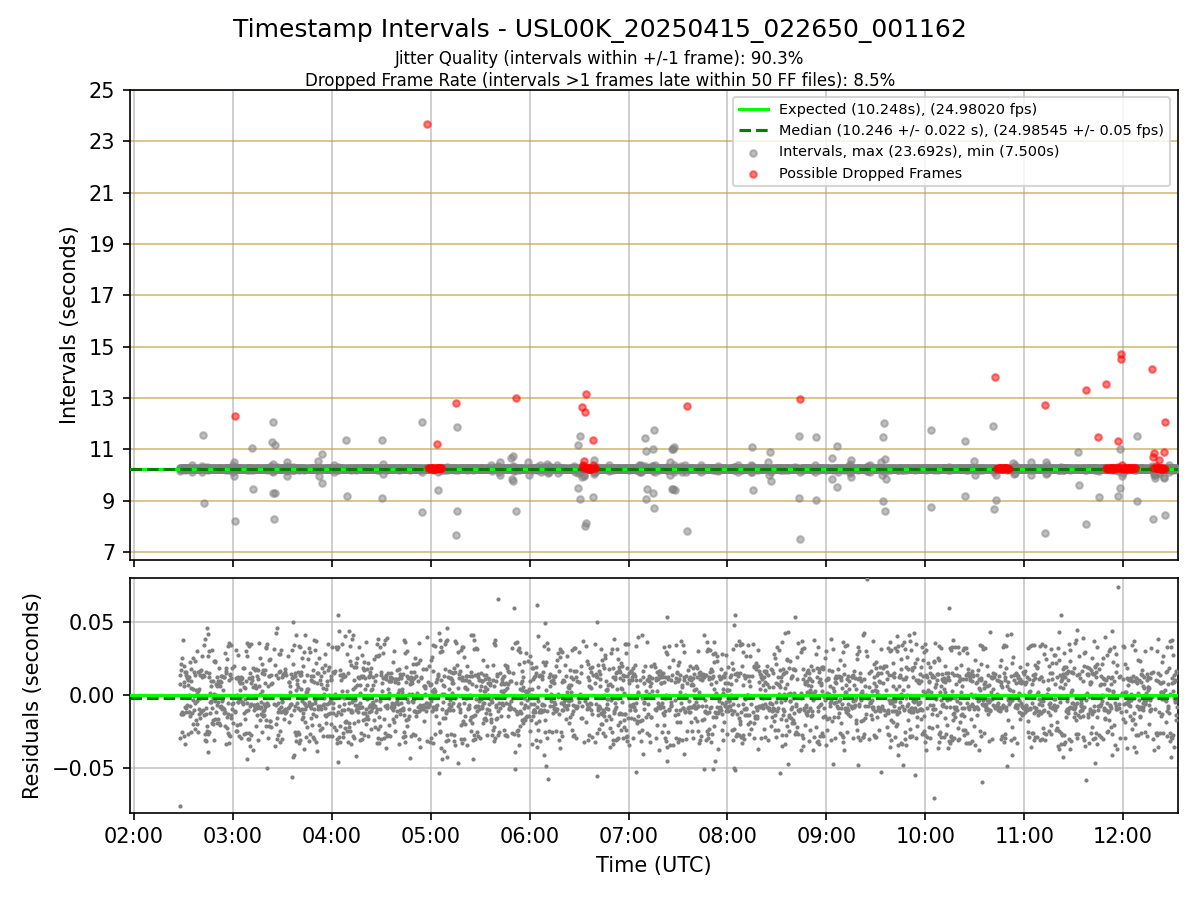Click the gray dot marker in legend
1200x900 pixels.
coord(753,153)
